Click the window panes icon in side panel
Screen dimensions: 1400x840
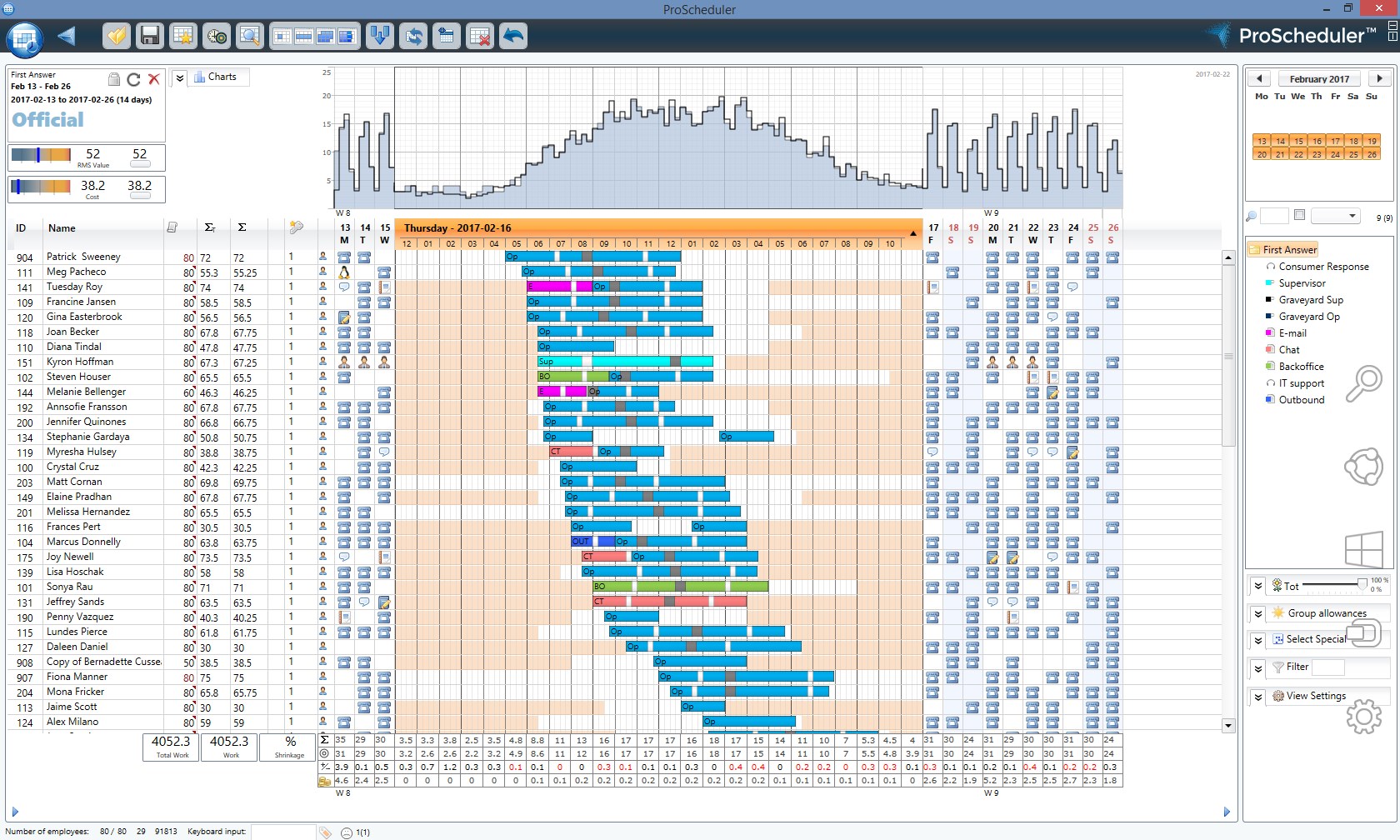tap(1364, 551)
